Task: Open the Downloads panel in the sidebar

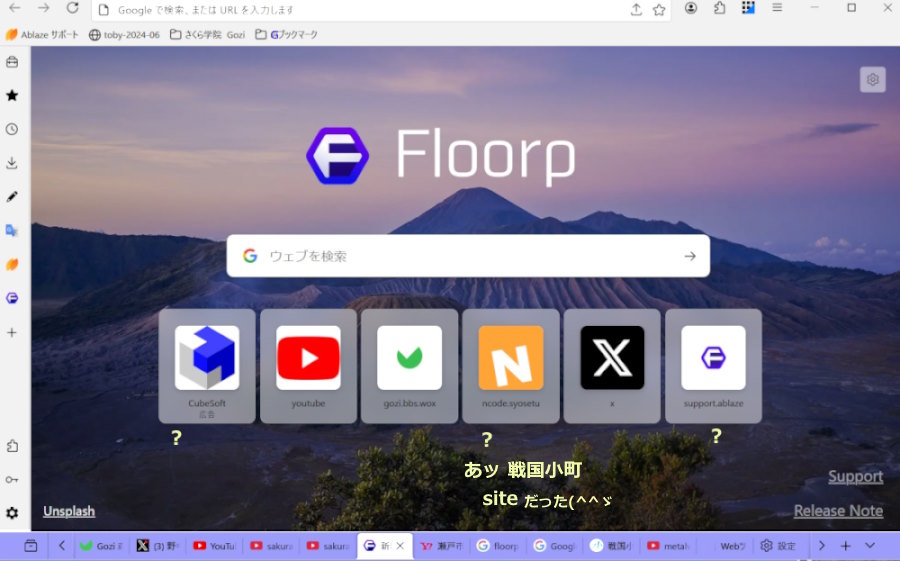Action: (12, 163)
